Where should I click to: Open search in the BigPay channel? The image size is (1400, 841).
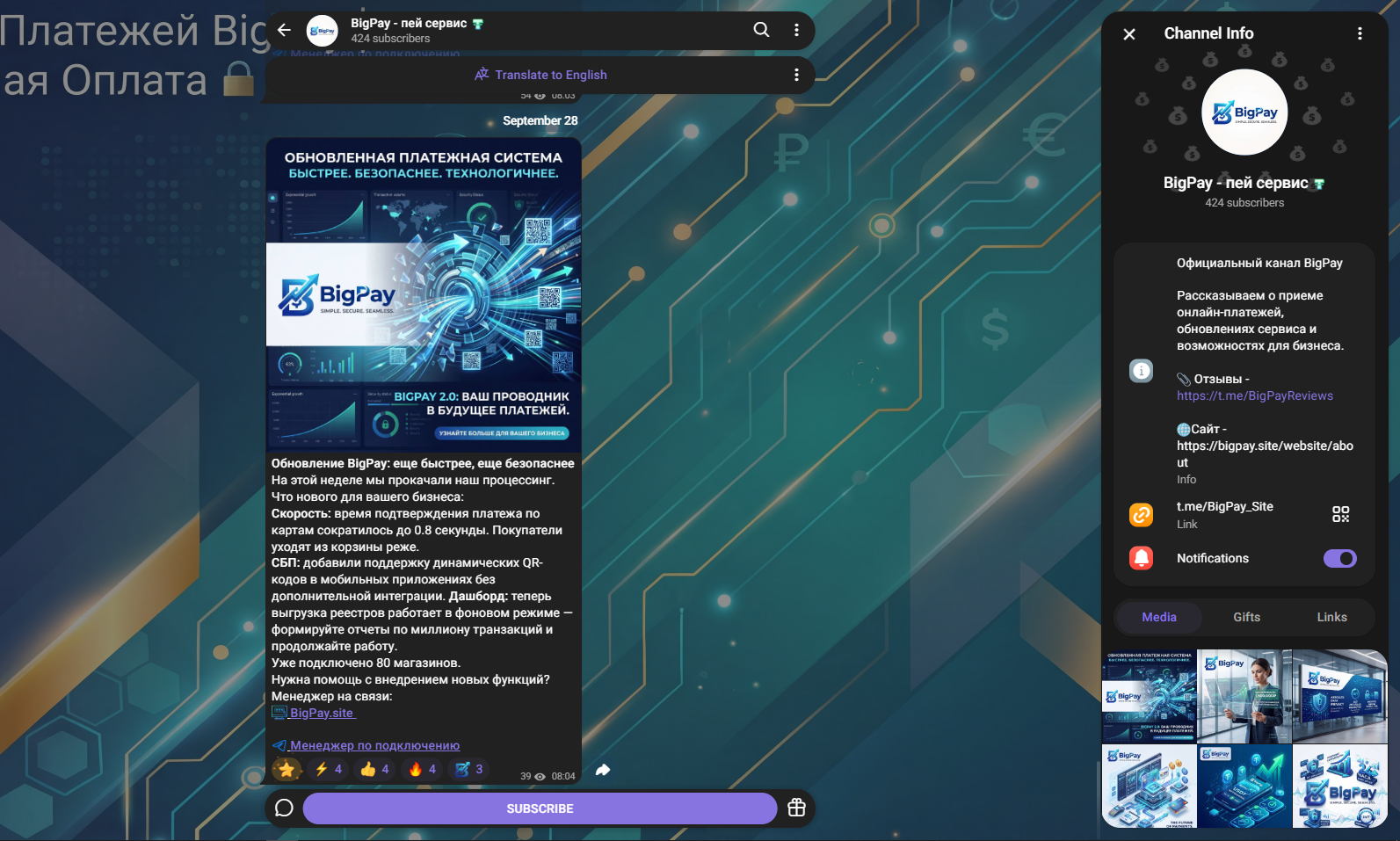(761, 30)
